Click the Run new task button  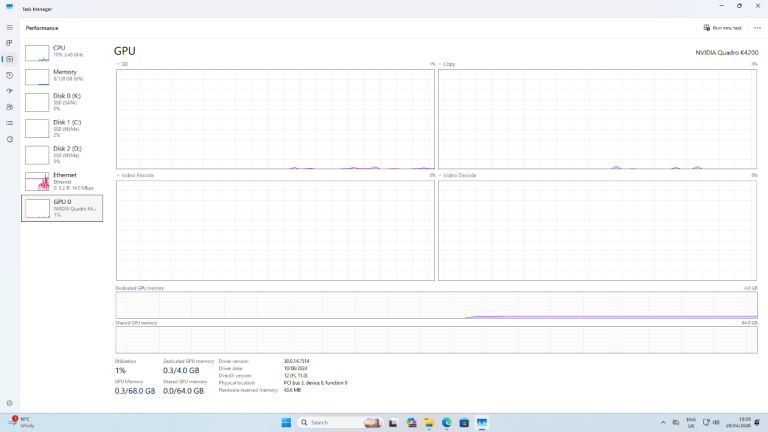point(722,28)
